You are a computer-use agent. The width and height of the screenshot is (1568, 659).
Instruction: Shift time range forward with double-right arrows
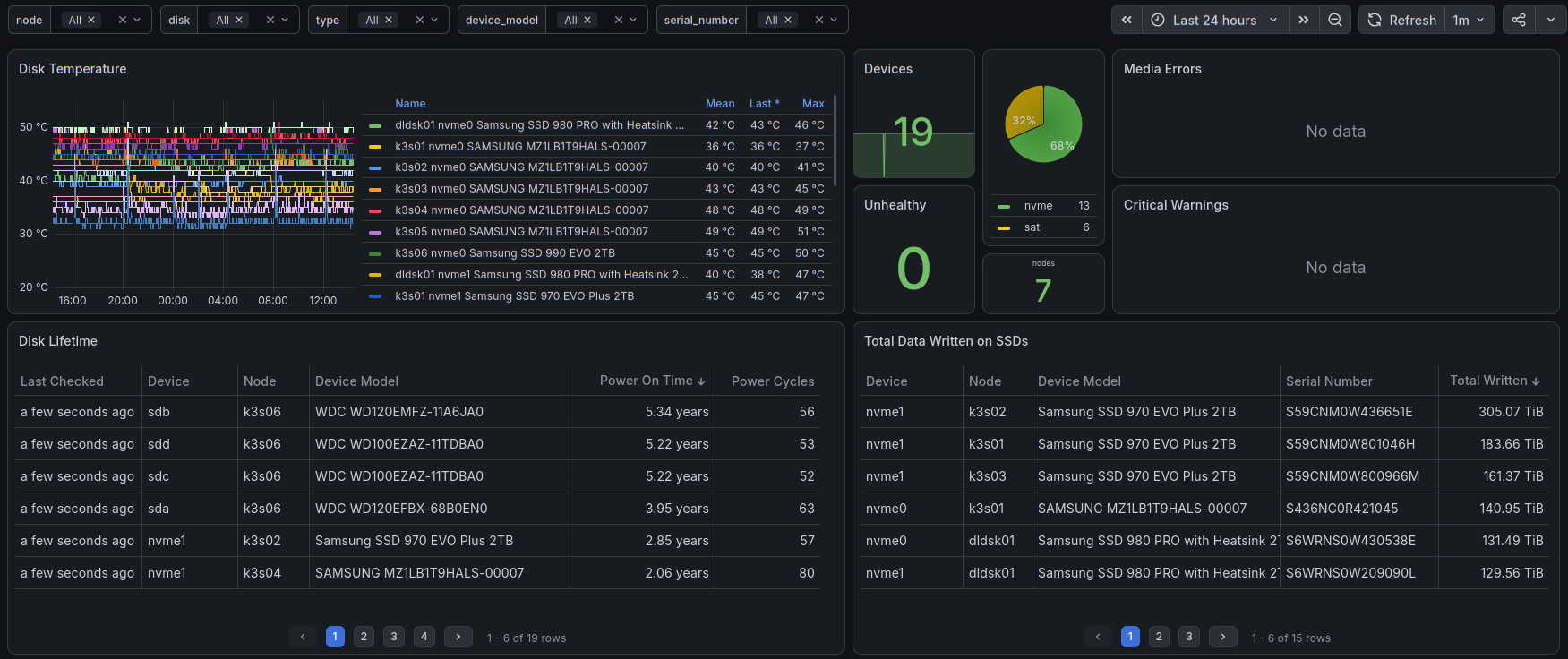coord(1304,20)
